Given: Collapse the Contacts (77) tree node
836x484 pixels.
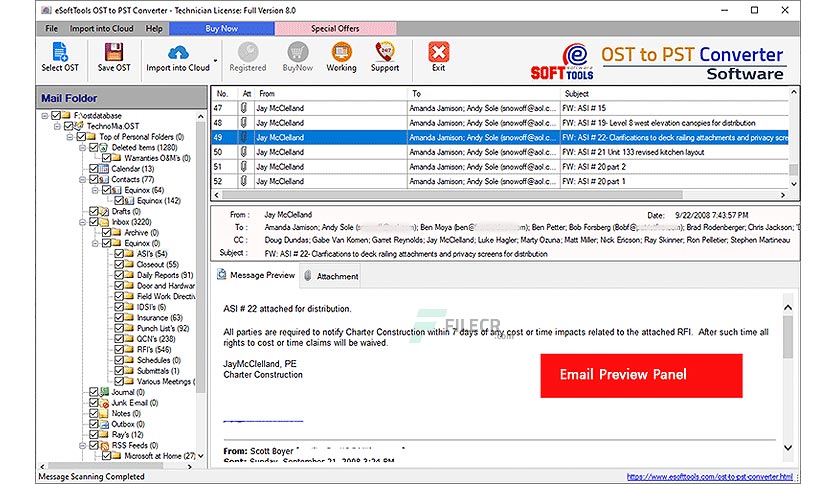Looking at the screenshot, I should click(83, 179).
